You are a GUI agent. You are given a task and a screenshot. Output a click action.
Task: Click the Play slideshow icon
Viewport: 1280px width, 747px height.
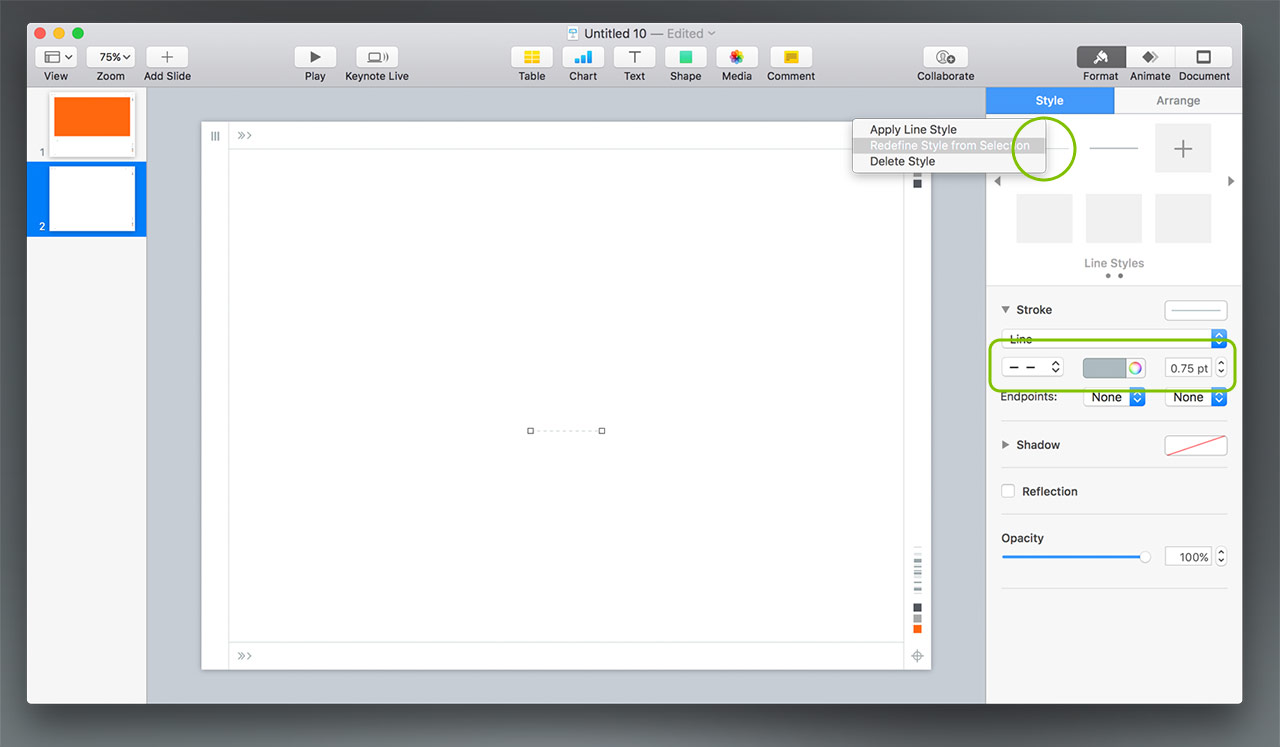pos(315,58)
